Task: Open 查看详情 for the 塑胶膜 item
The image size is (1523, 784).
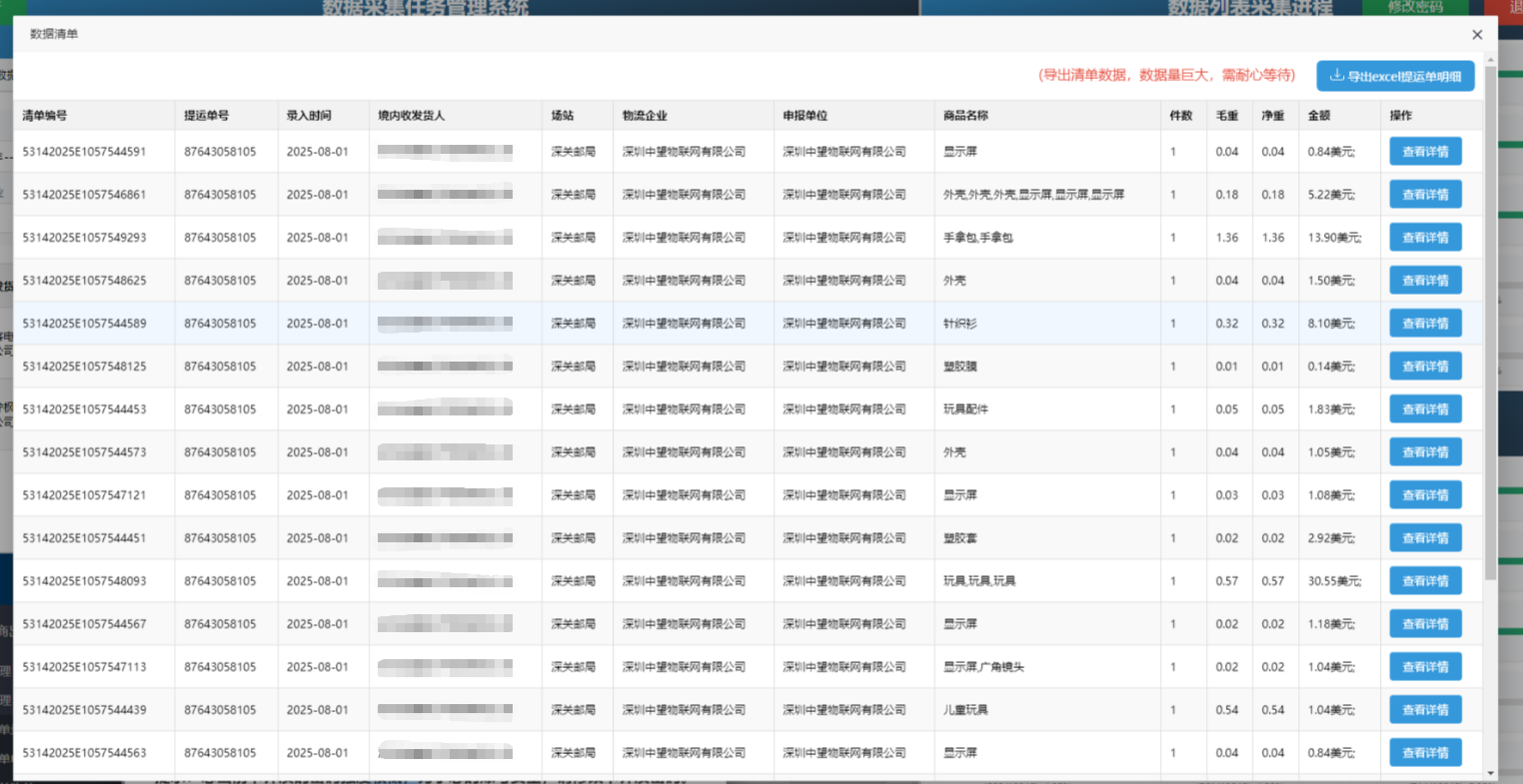Action: (1425, 367)
